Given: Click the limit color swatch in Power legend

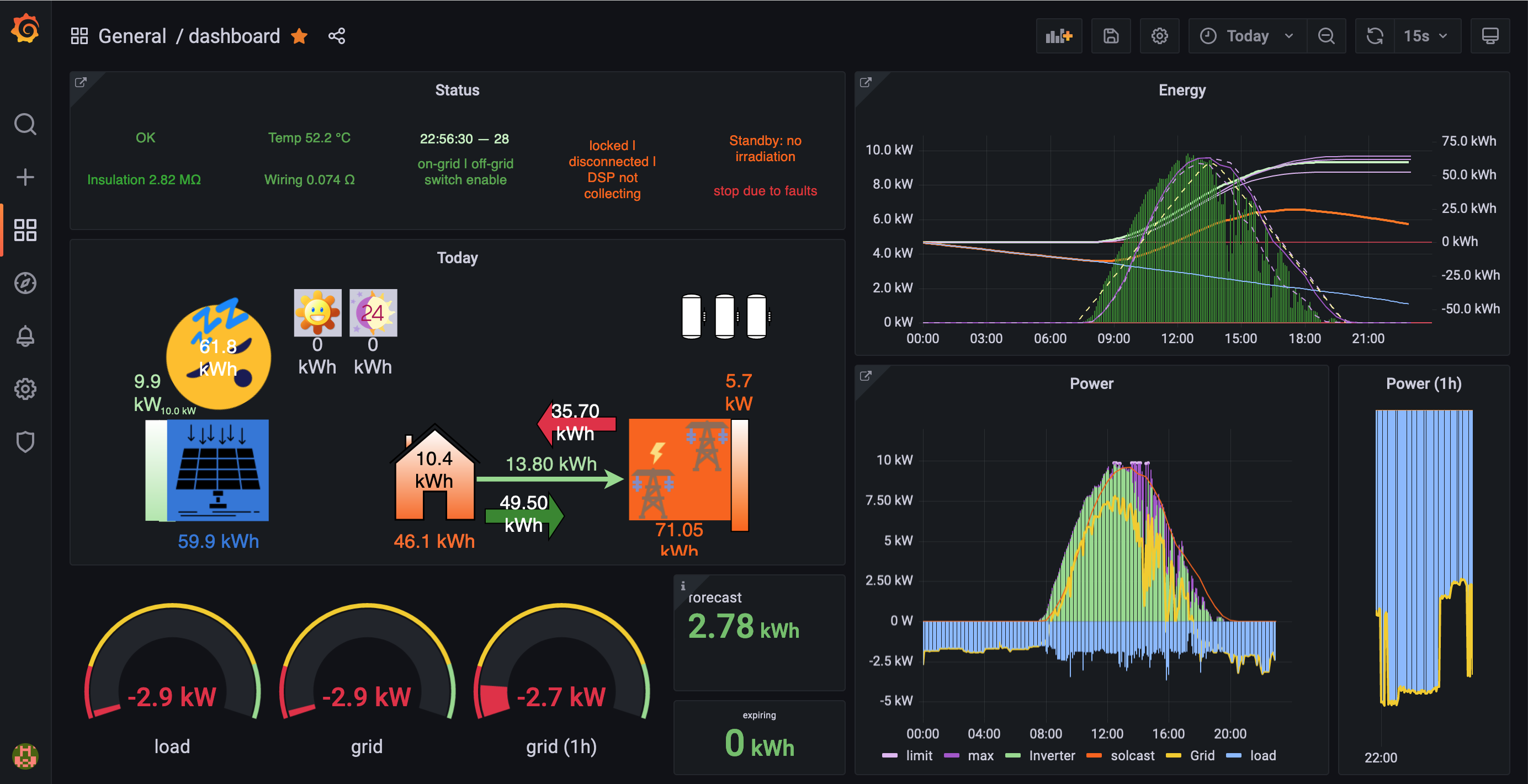Looking at the screenshot, I should coord(890,755).
